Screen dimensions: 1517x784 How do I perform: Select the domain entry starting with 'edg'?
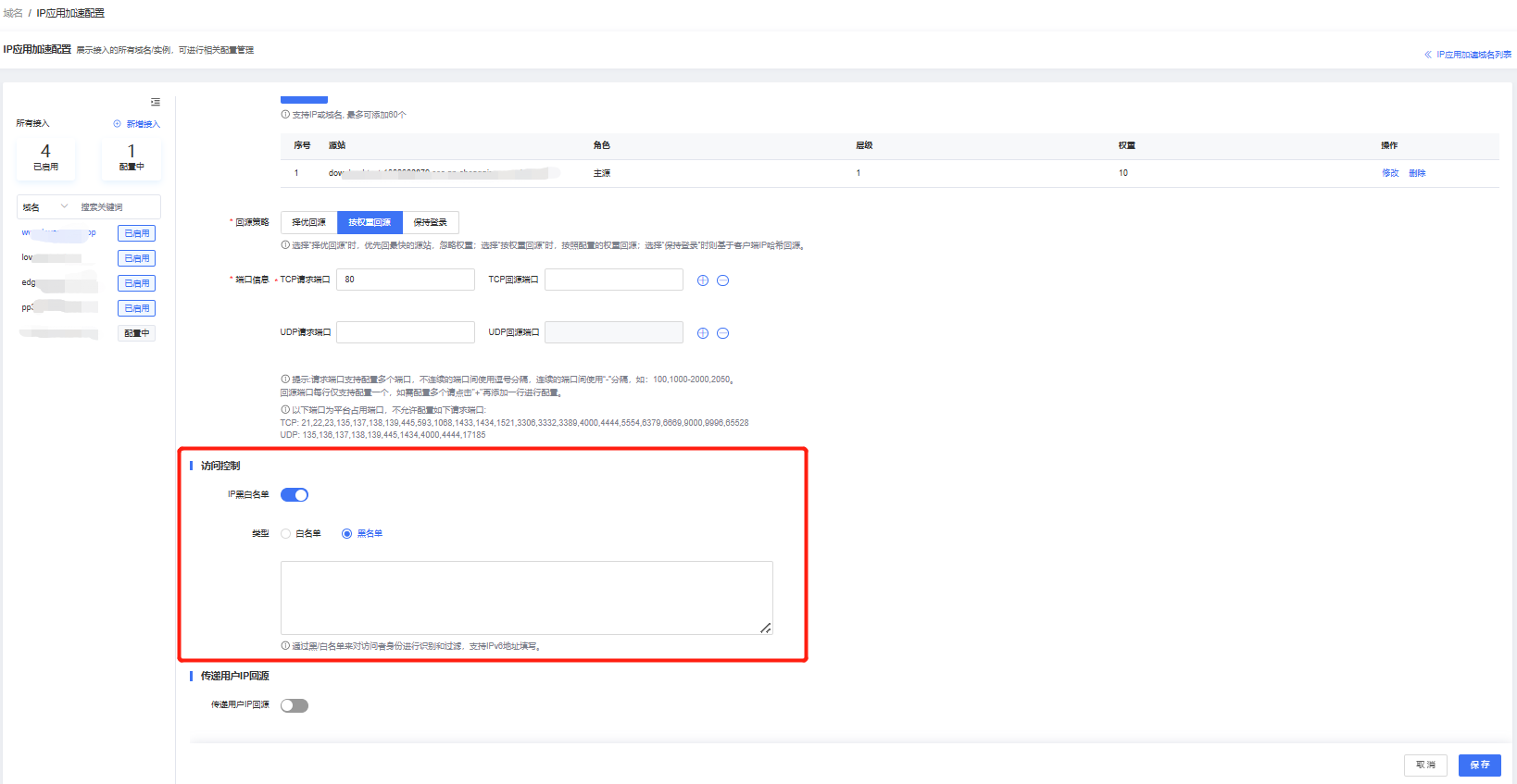(x=58, y=283)
